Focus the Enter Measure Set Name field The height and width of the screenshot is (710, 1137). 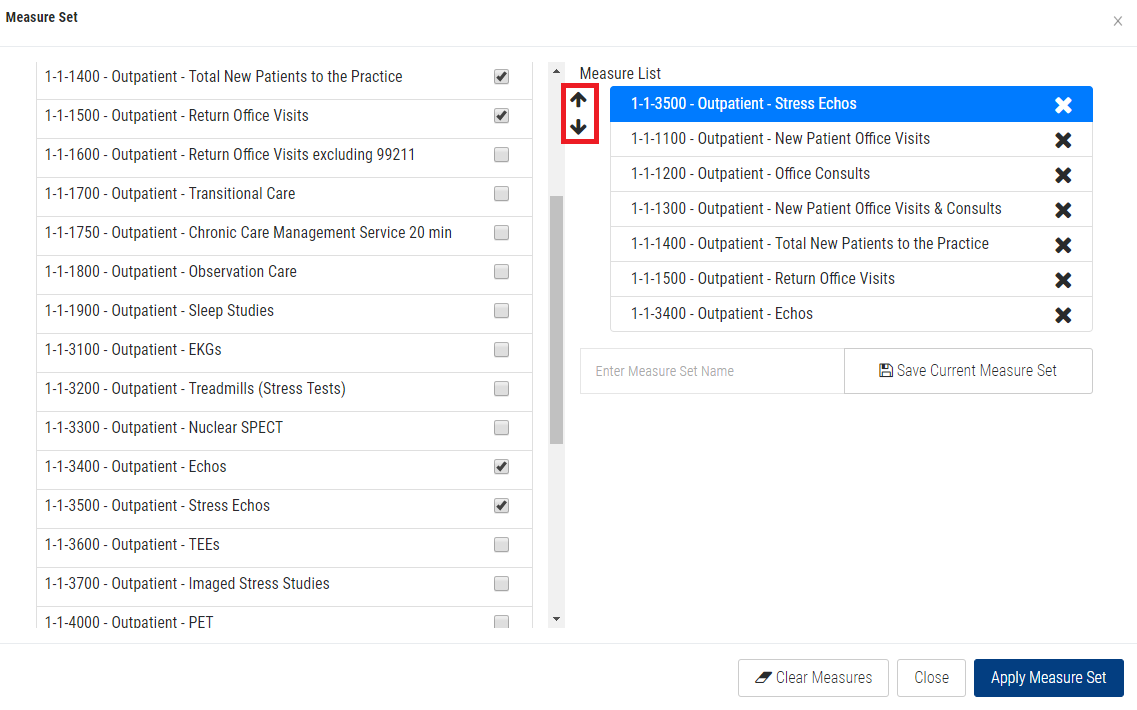click(711, 371)
